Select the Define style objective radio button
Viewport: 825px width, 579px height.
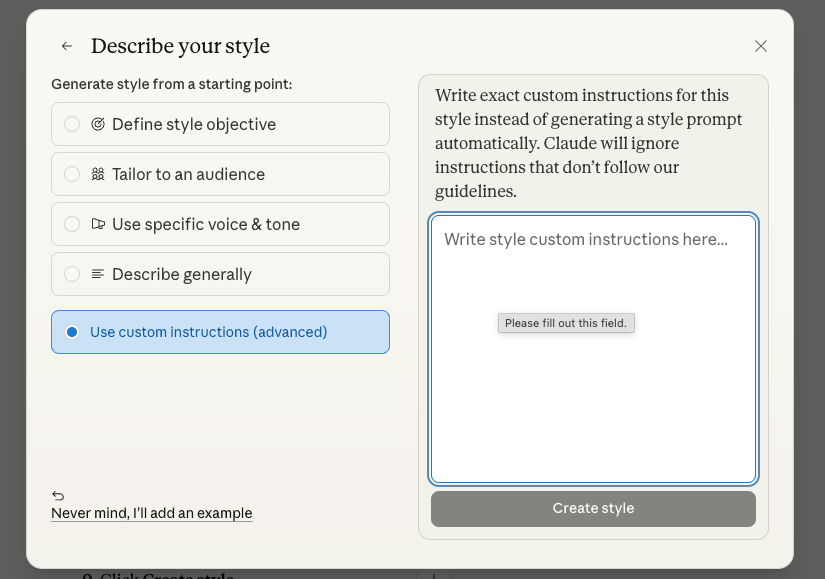click(72, 124)
